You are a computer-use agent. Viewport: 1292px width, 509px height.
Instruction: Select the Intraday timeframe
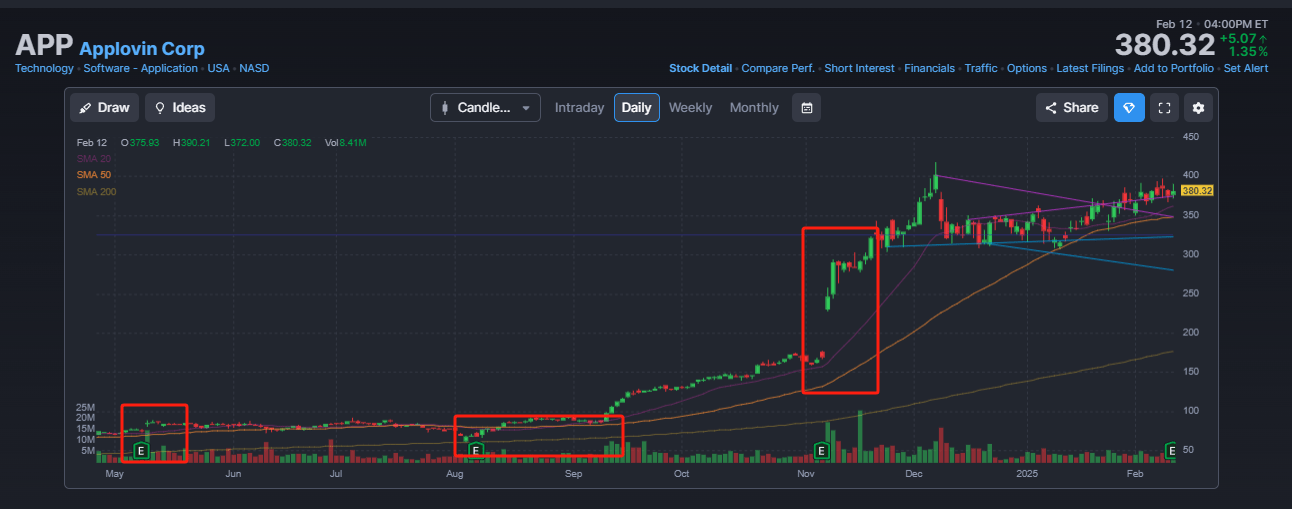(x=579, y=108)
